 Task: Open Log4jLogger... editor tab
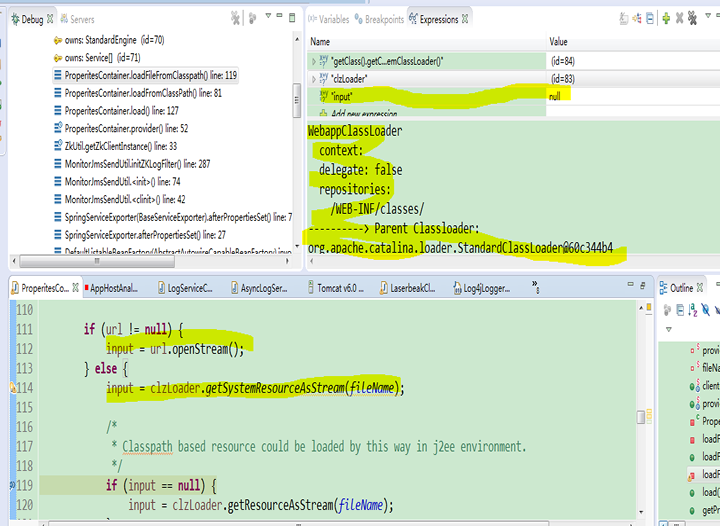point(482,288)
